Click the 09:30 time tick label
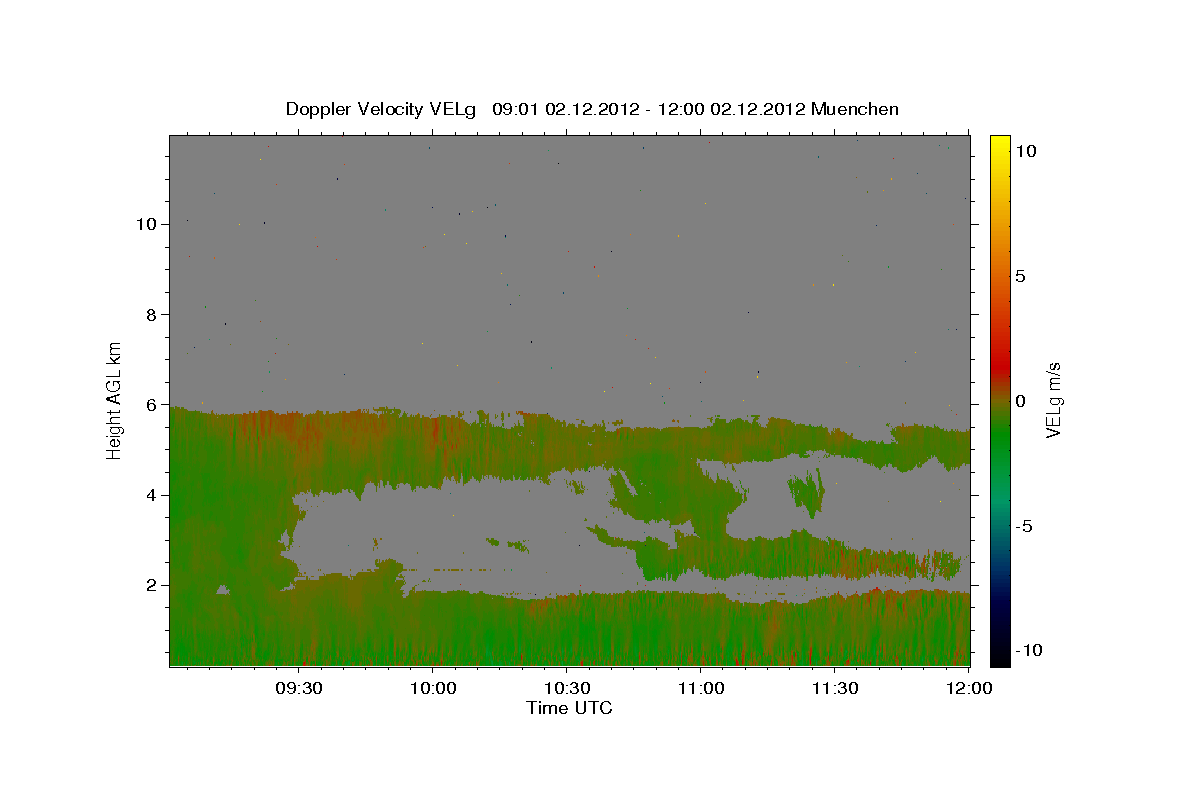The image size is (1200, 800). 298,688
